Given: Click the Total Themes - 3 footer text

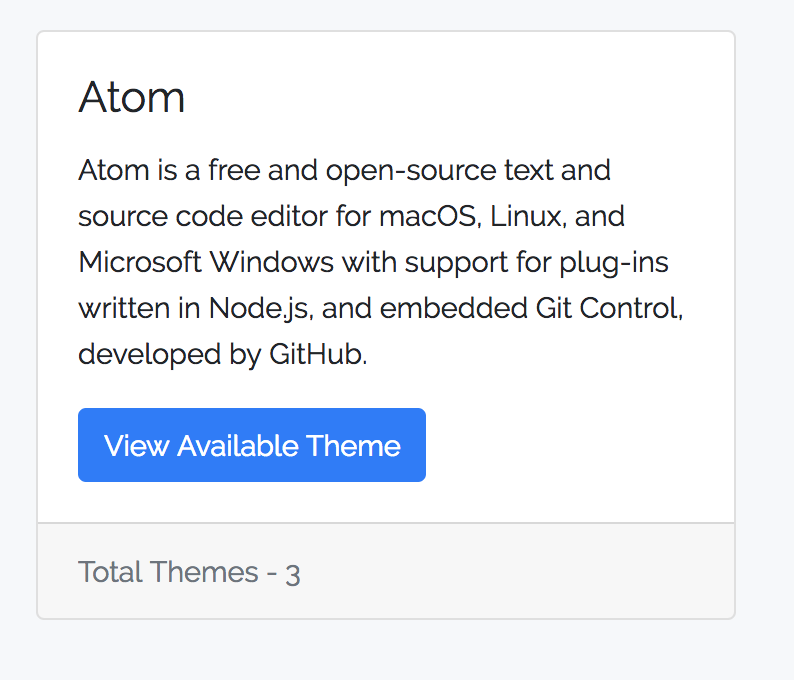Looking at the screenshot, I should click(x=189, y=572).
